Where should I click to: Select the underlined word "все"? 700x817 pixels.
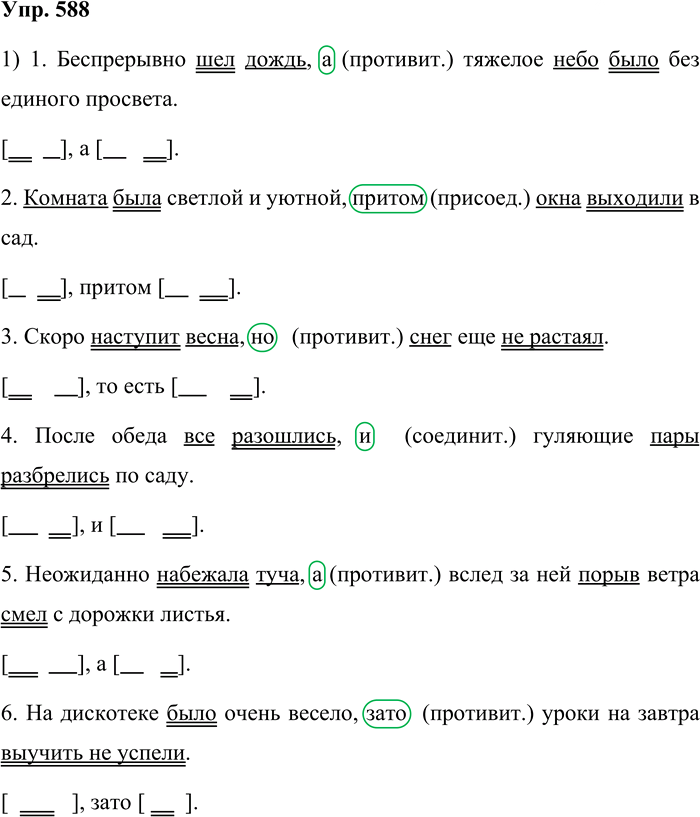199,436
